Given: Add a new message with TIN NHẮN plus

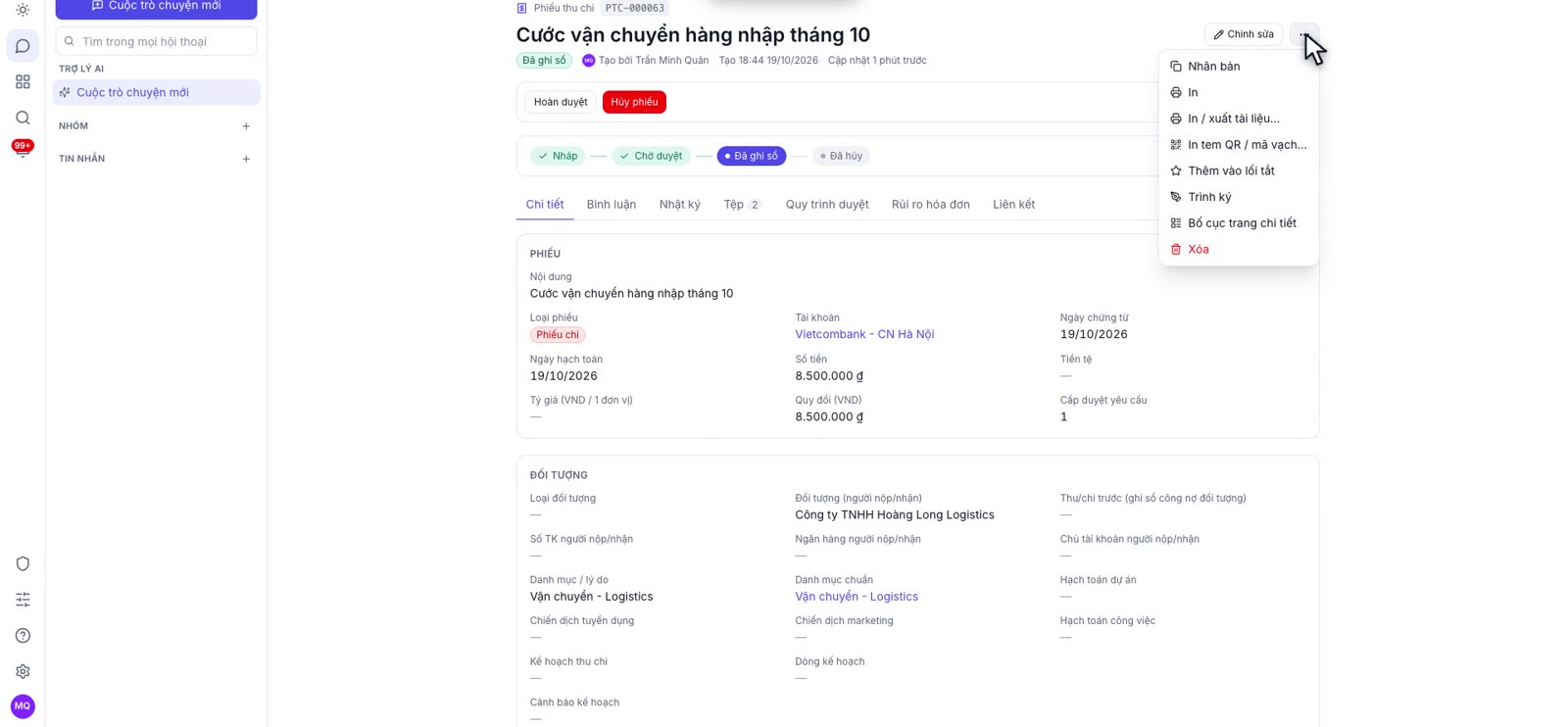Looking at the screenshot, I should tap(246, 159).
